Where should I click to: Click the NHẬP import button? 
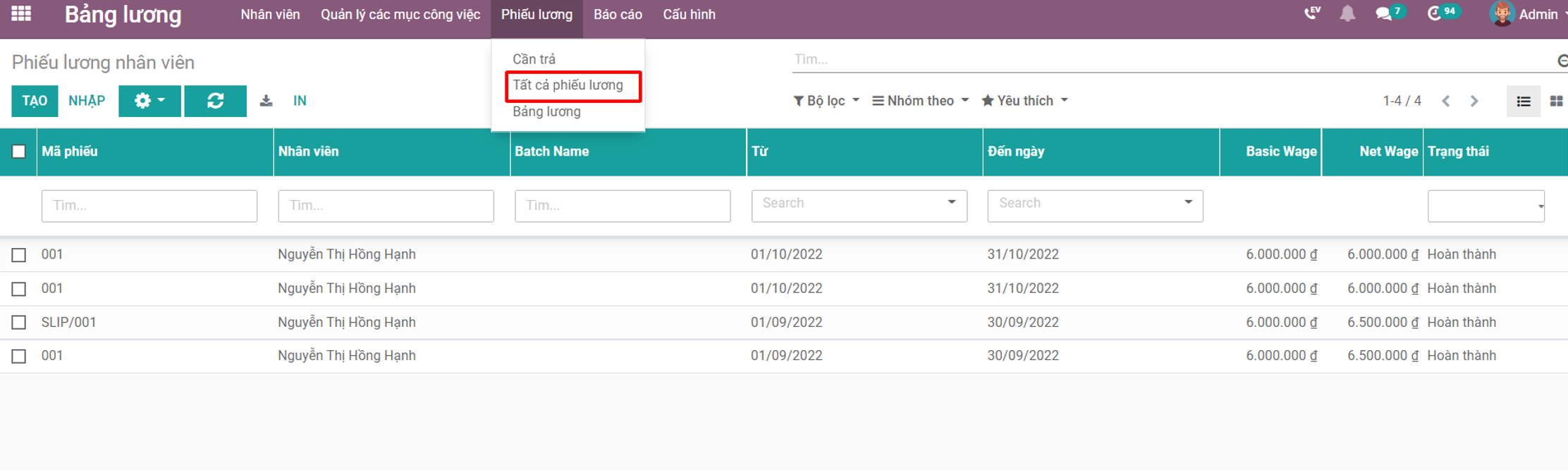pyautogui.click(x=87, y=101)
